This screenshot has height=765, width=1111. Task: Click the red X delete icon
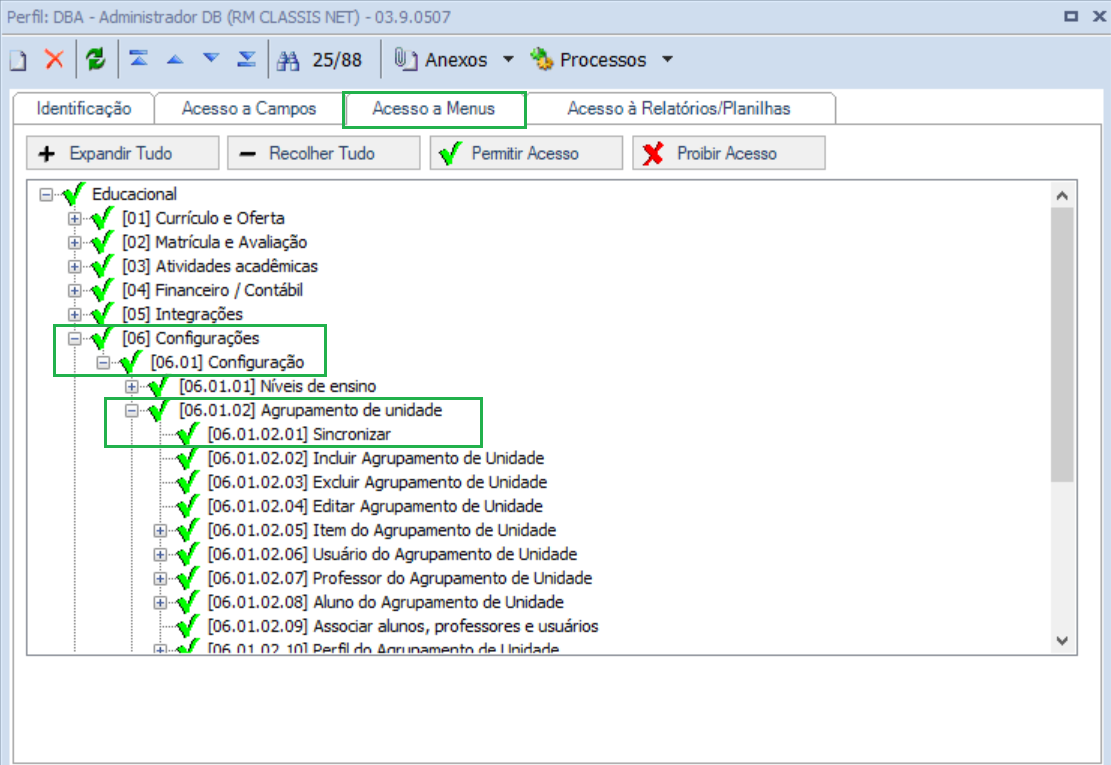tap(55, 60)
